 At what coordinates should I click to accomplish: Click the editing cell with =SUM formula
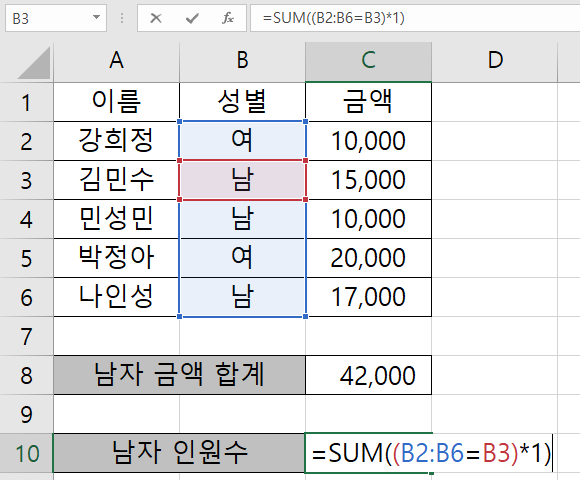[429, 453]
